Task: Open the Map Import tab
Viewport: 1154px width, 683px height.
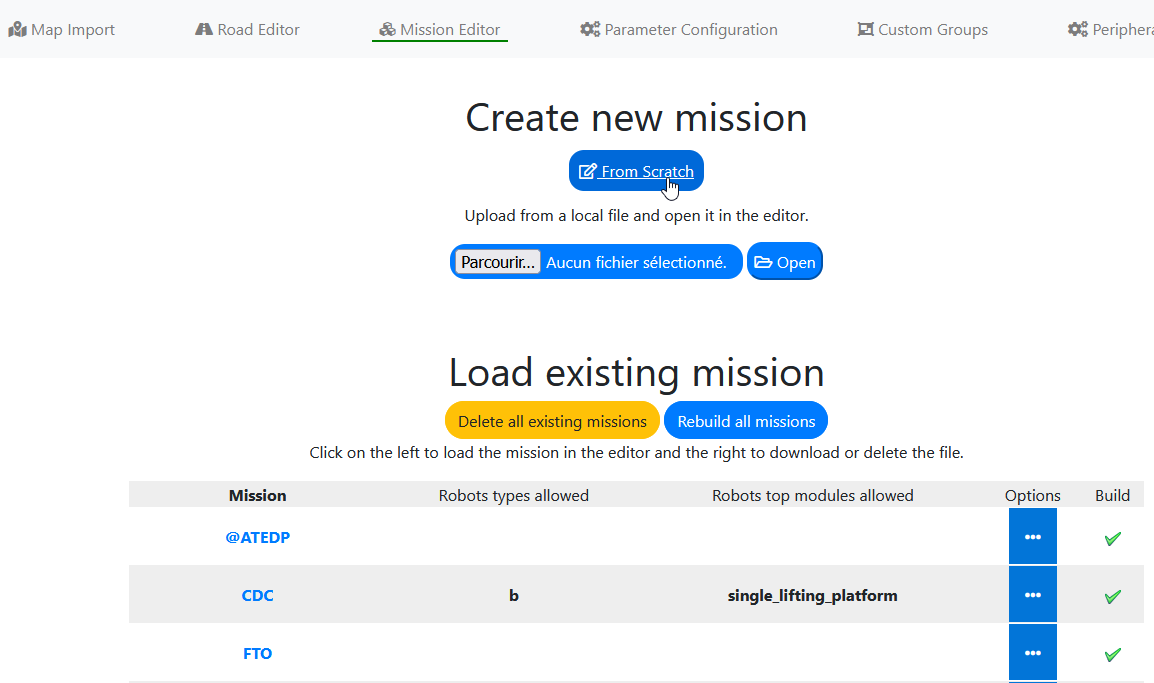Action: point(62,30)
